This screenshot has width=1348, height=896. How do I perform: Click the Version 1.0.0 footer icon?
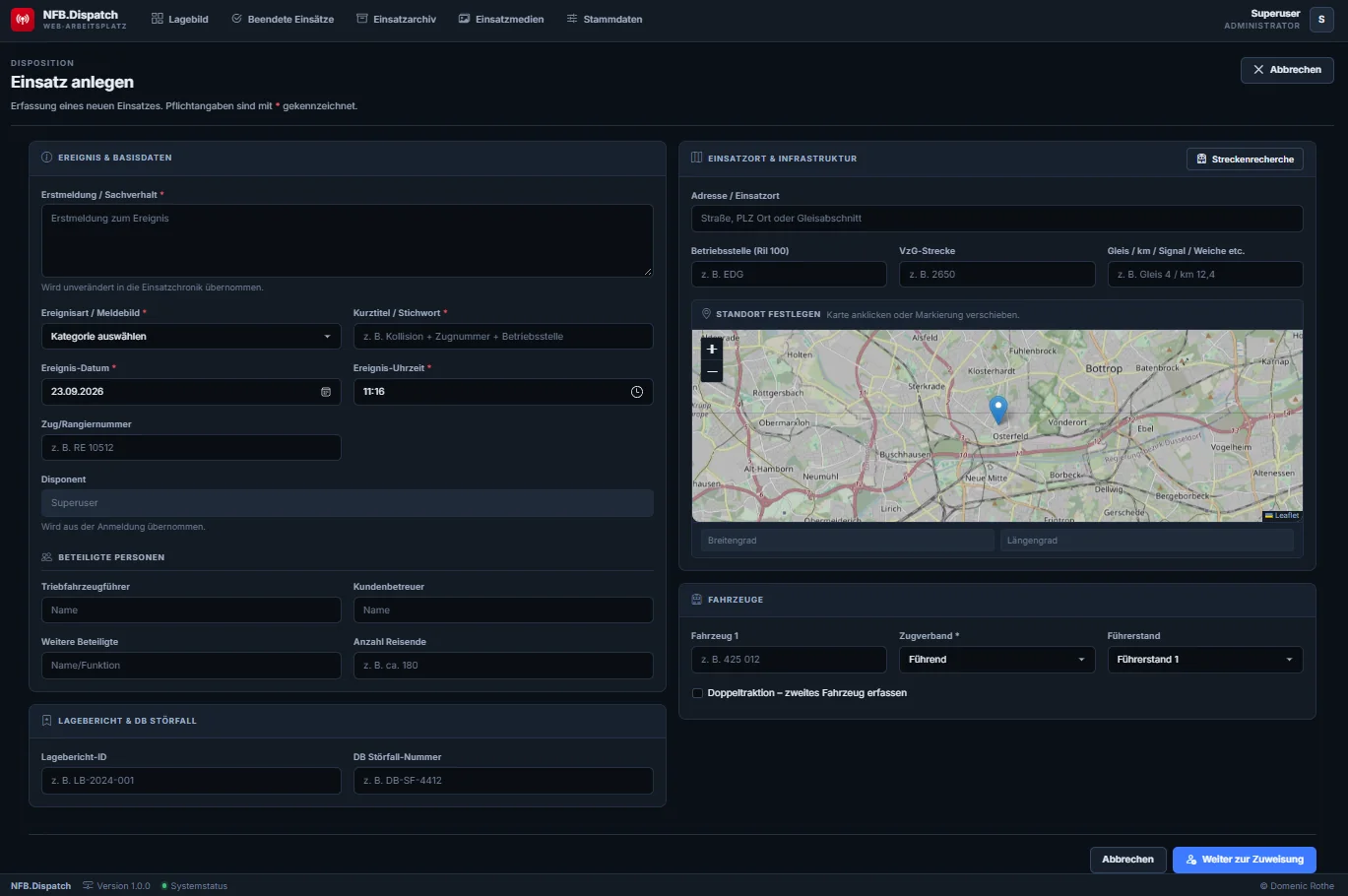pos(88,886)
